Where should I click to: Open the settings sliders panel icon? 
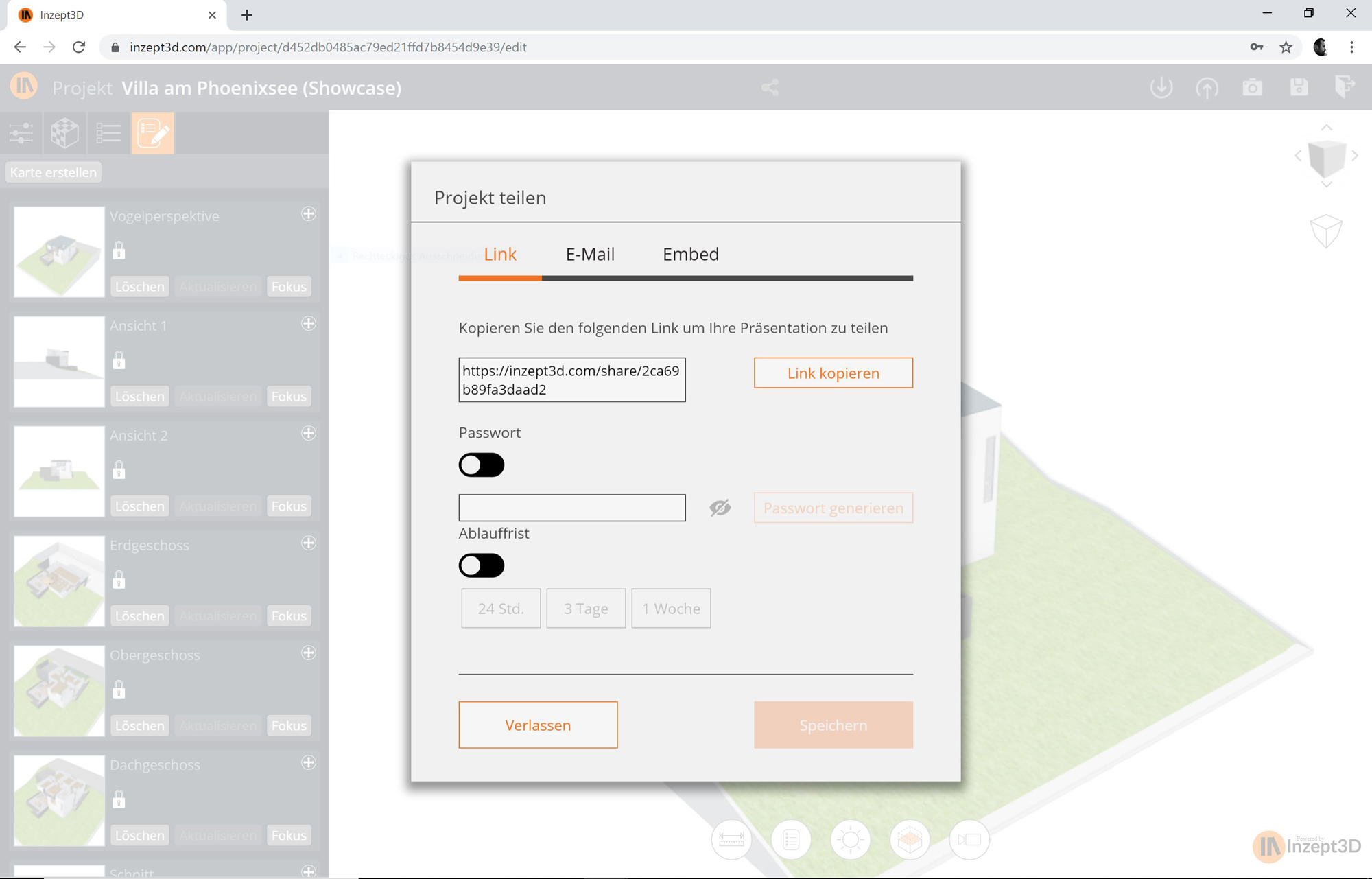(21, 132)
